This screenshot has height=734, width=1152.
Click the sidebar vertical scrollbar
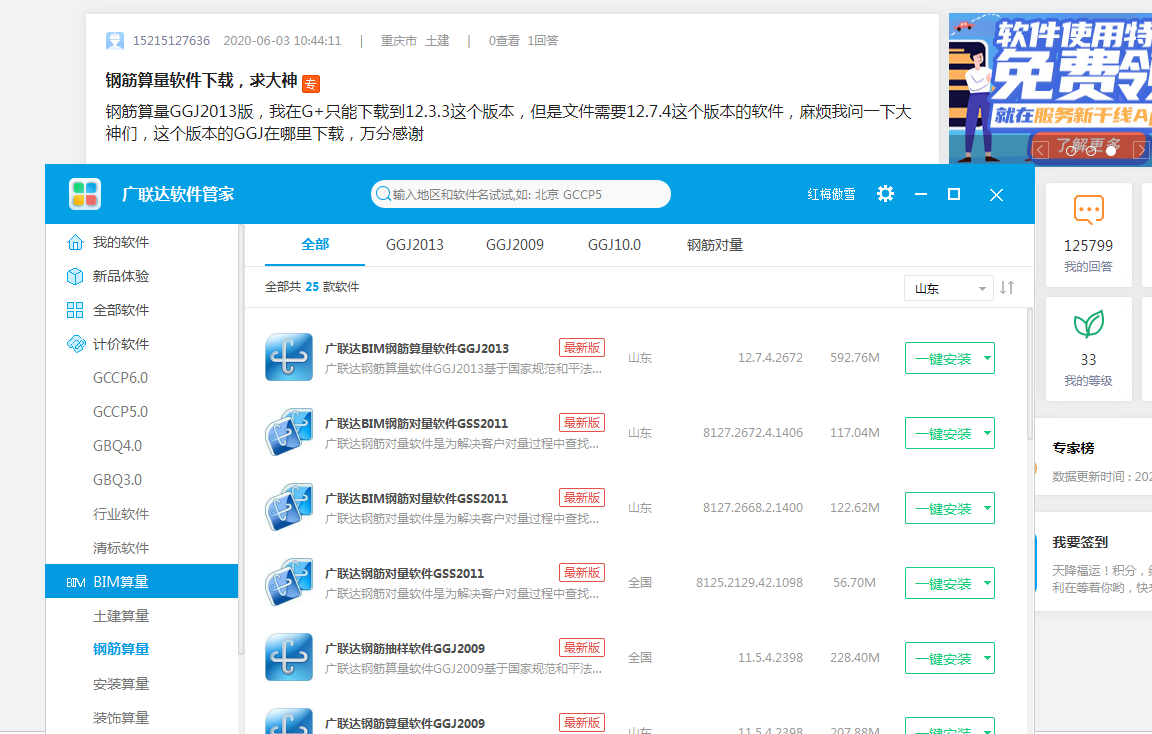click(240, 441)
